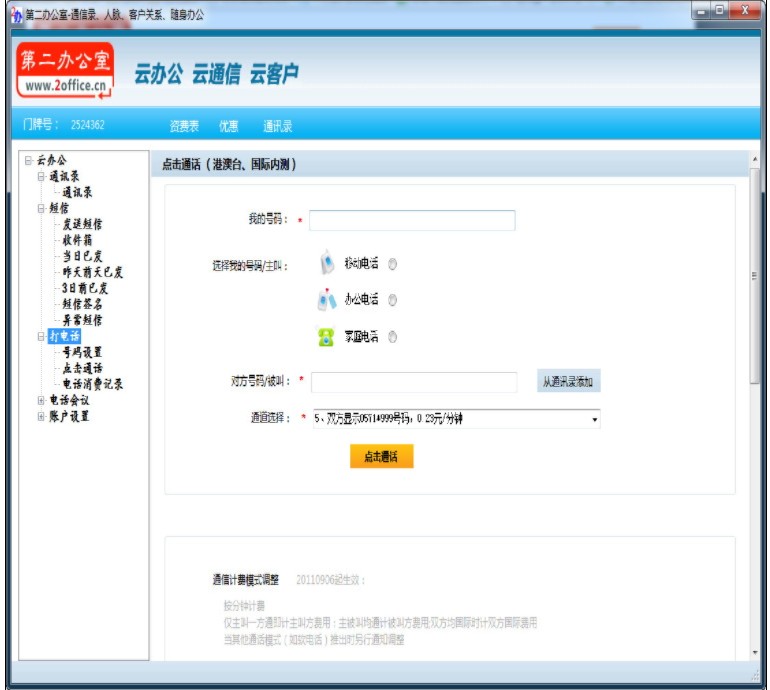The height and width of the screenshot is (690, 770).
Task: Click the app icon in the title bar
Action: coord(17,15)
